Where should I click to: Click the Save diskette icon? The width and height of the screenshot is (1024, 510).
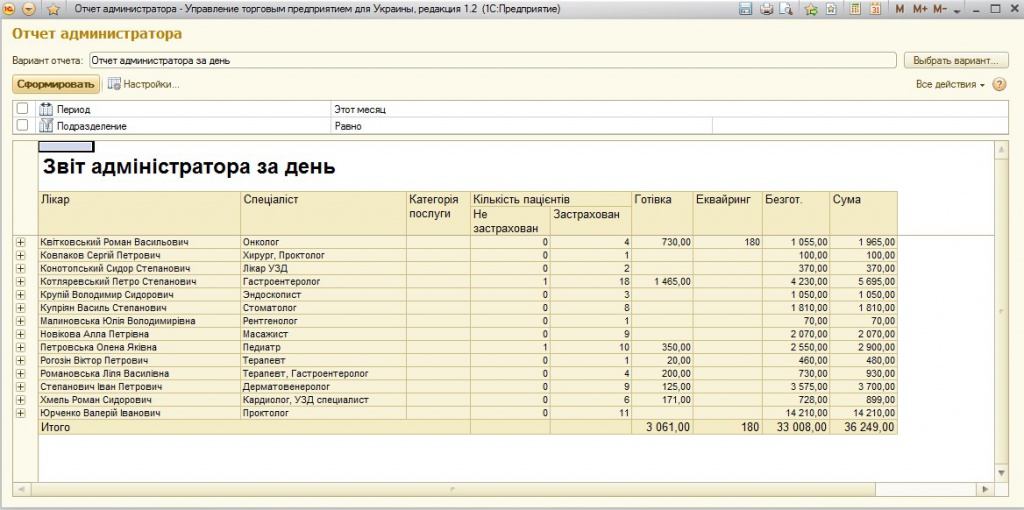745,9
